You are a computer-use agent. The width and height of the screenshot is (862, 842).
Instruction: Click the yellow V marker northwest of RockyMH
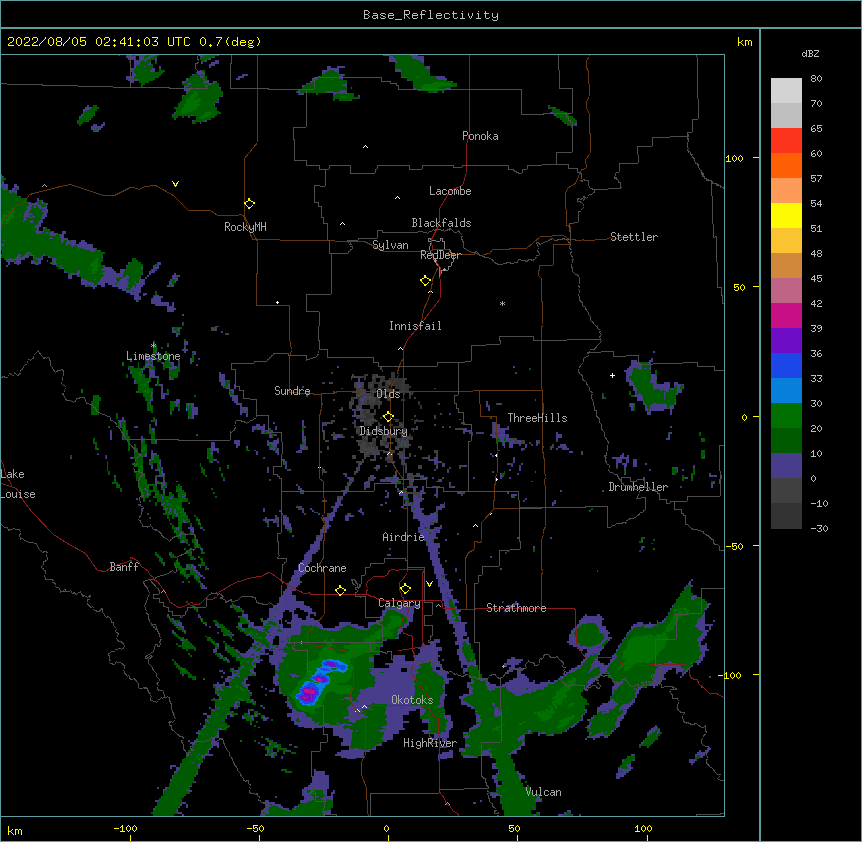[x=175, y=184]
